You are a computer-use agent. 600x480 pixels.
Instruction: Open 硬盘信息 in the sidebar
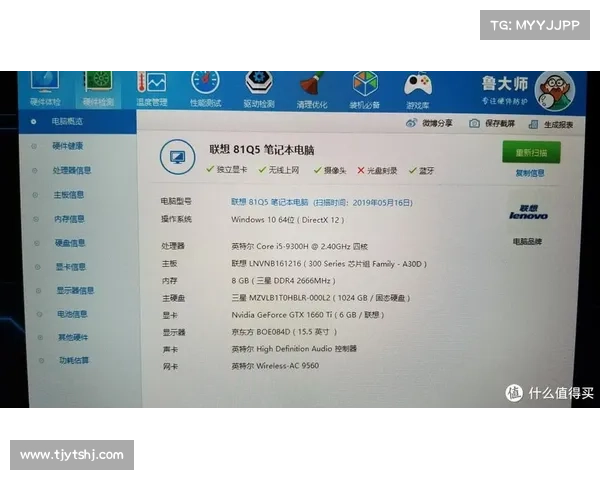pyautogui.click(x=70, y=243)
